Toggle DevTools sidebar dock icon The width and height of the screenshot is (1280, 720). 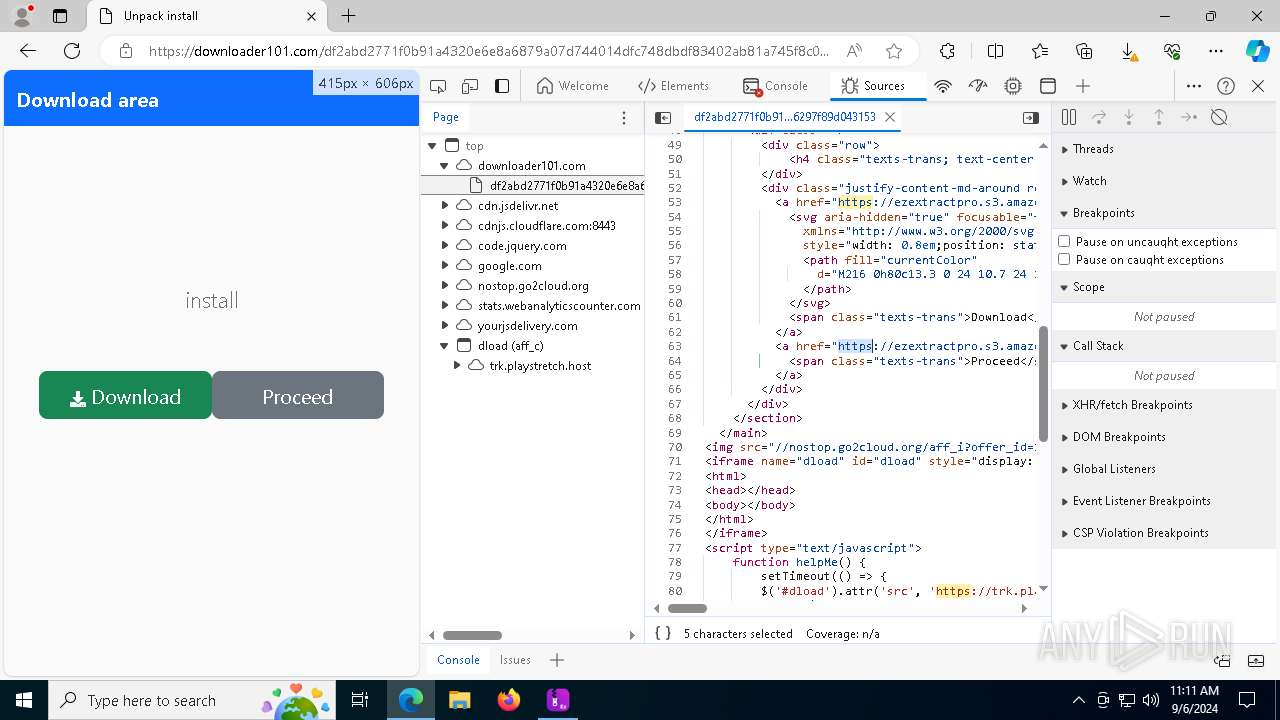pos(502,86)
